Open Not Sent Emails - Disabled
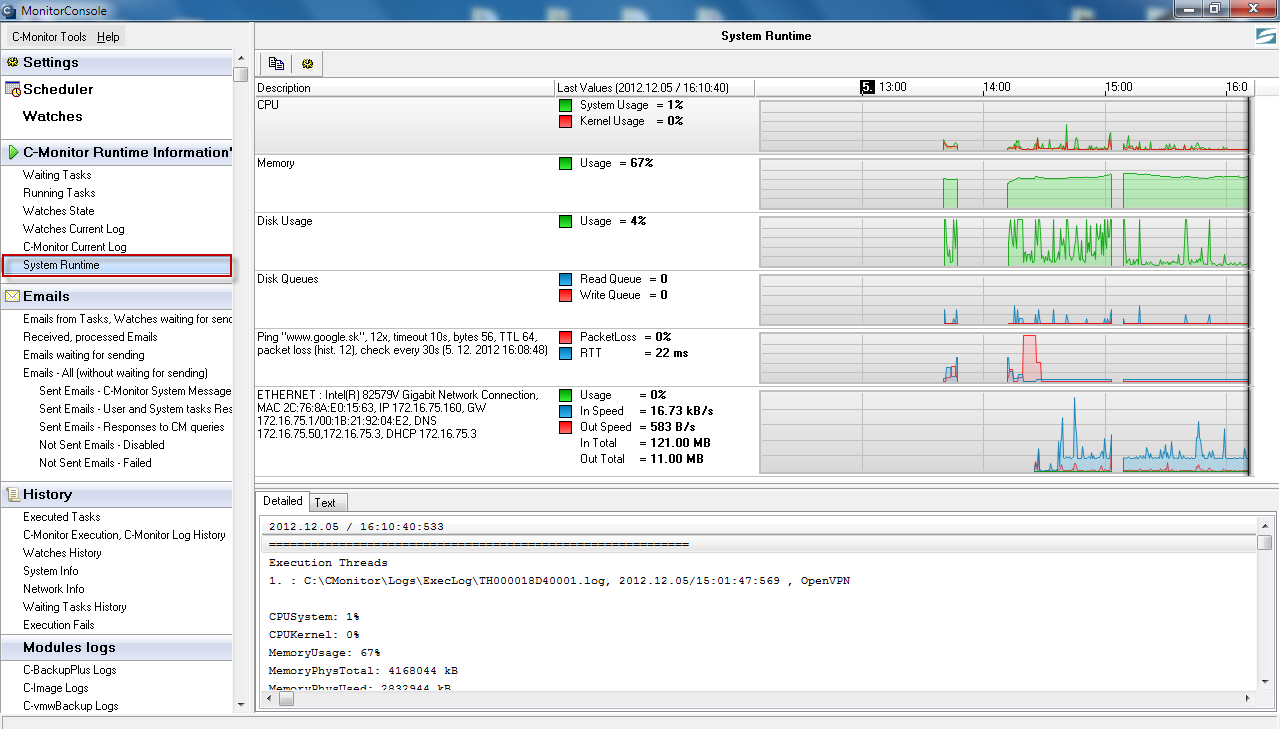 pyautogui.click(x=102, y=445)
